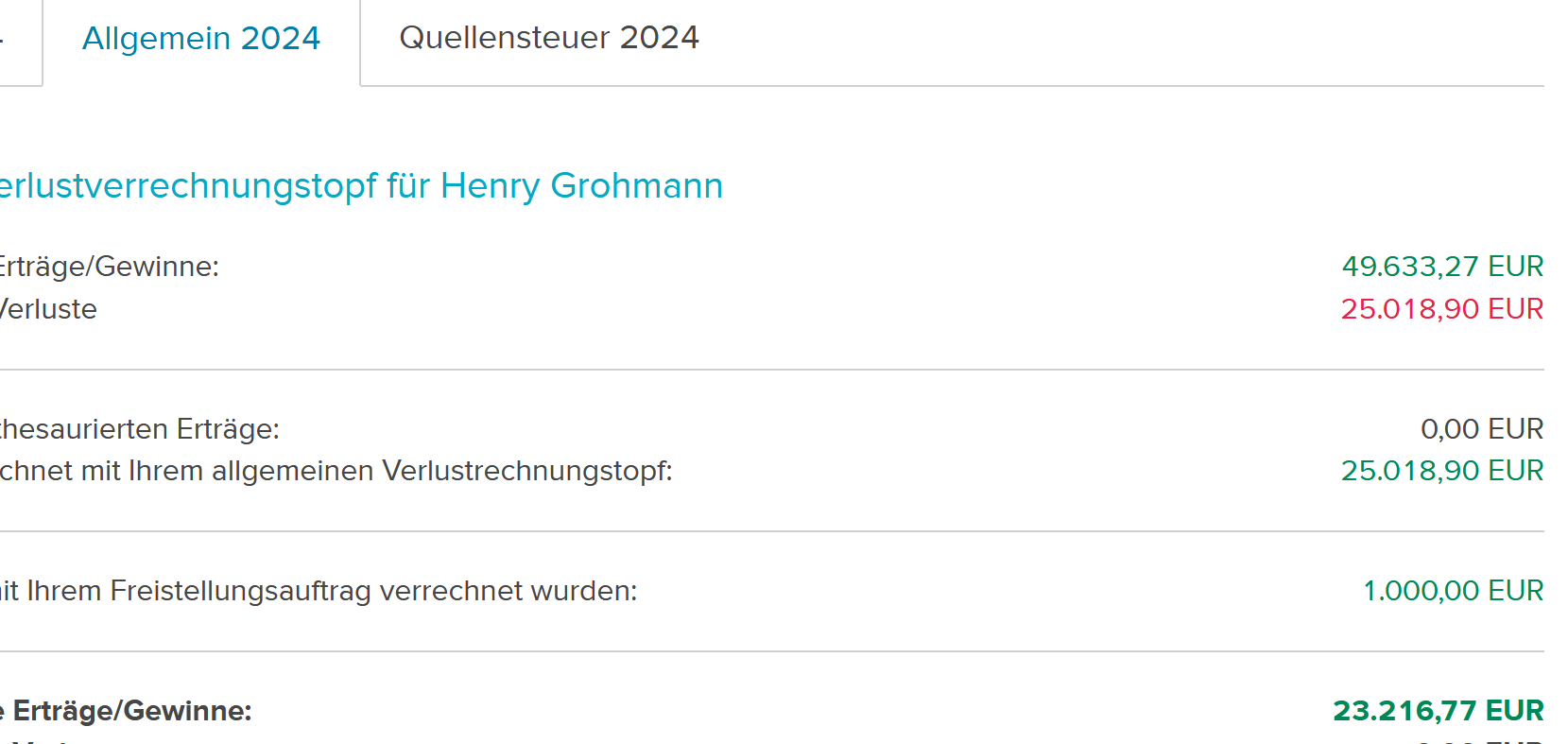Select the bold 23.216,77 EUR total
The image size is (1568, 744).
point(1438,711)
